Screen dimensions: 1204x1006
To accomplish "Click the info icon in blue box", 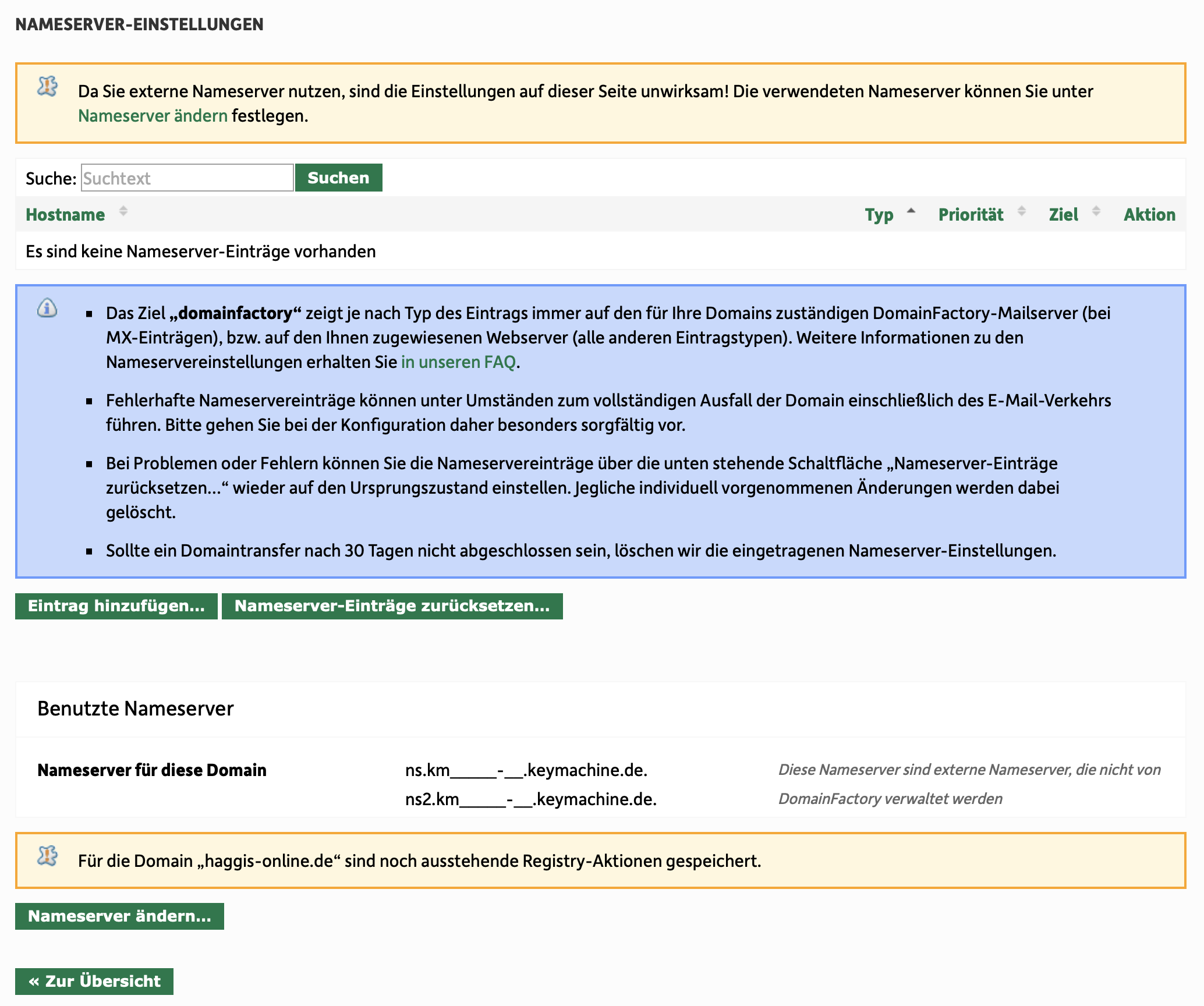I will [47, 308].
